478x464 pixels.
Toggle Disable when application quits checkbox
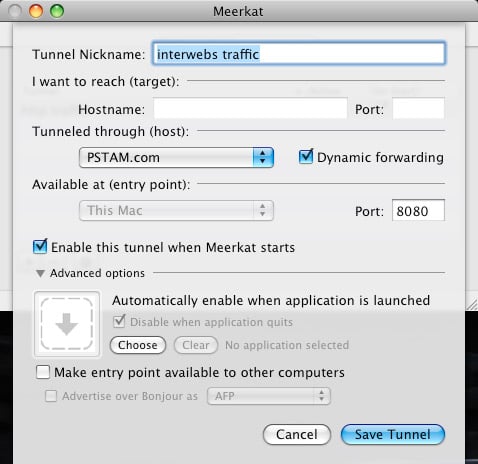click(119, 321)
